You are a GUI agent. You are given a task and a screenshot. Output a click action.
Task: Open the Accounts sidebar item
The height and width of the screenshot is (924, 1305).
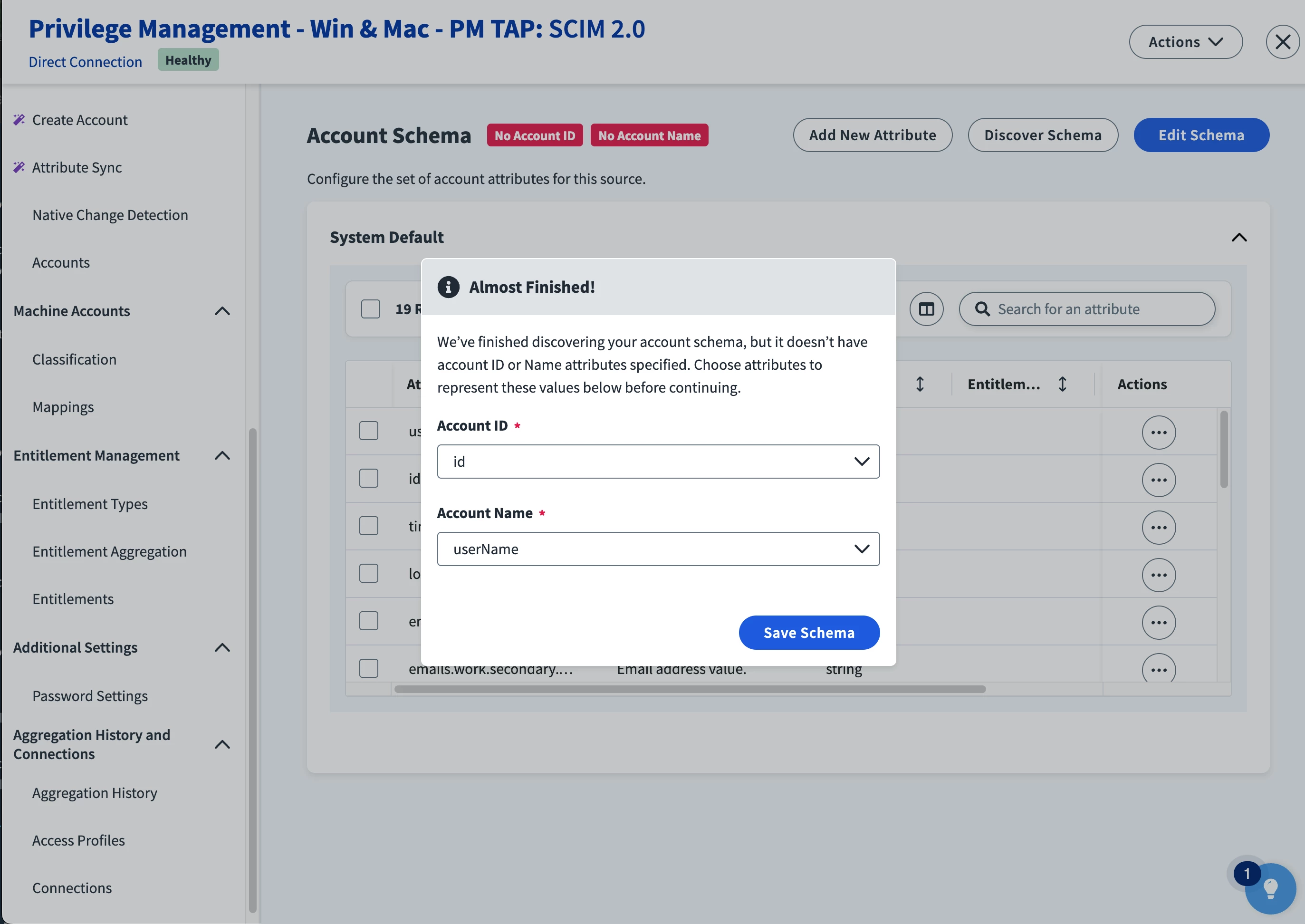[x=61, y=263]
